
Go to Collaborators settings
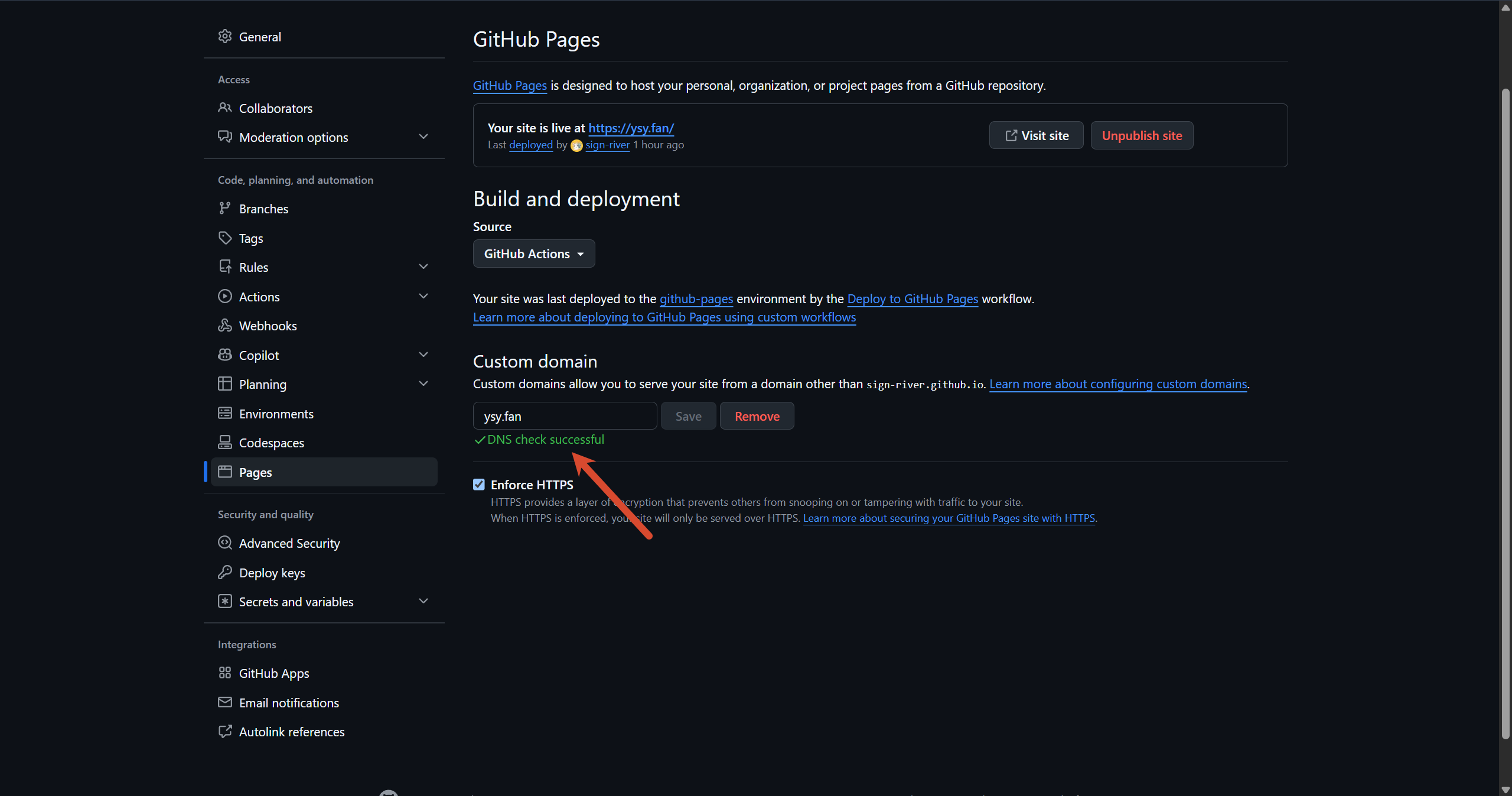[x=324, y=108]
